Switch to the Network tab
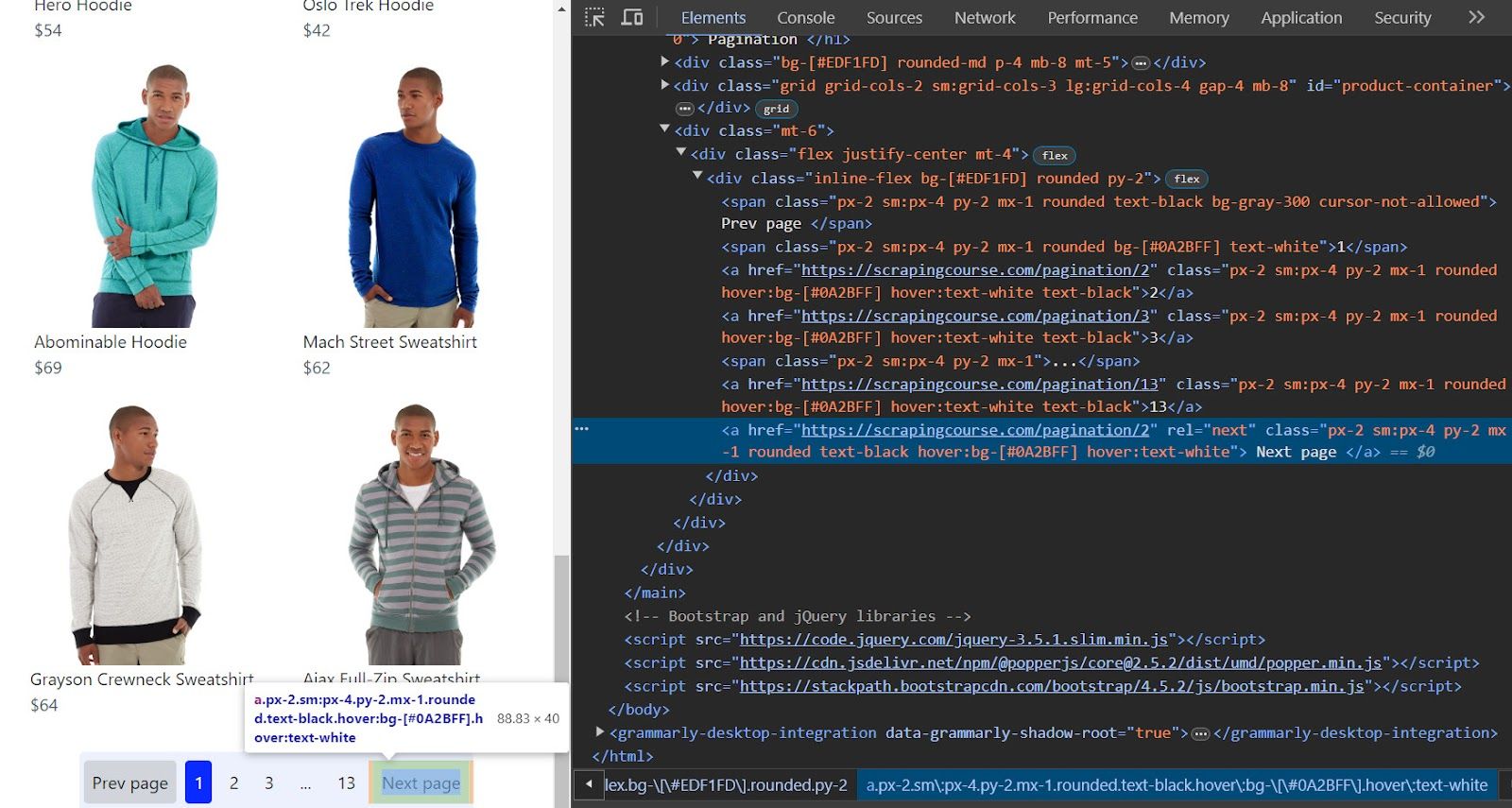1512x808 pixels. pyautogui.click(x=985, y=17)
